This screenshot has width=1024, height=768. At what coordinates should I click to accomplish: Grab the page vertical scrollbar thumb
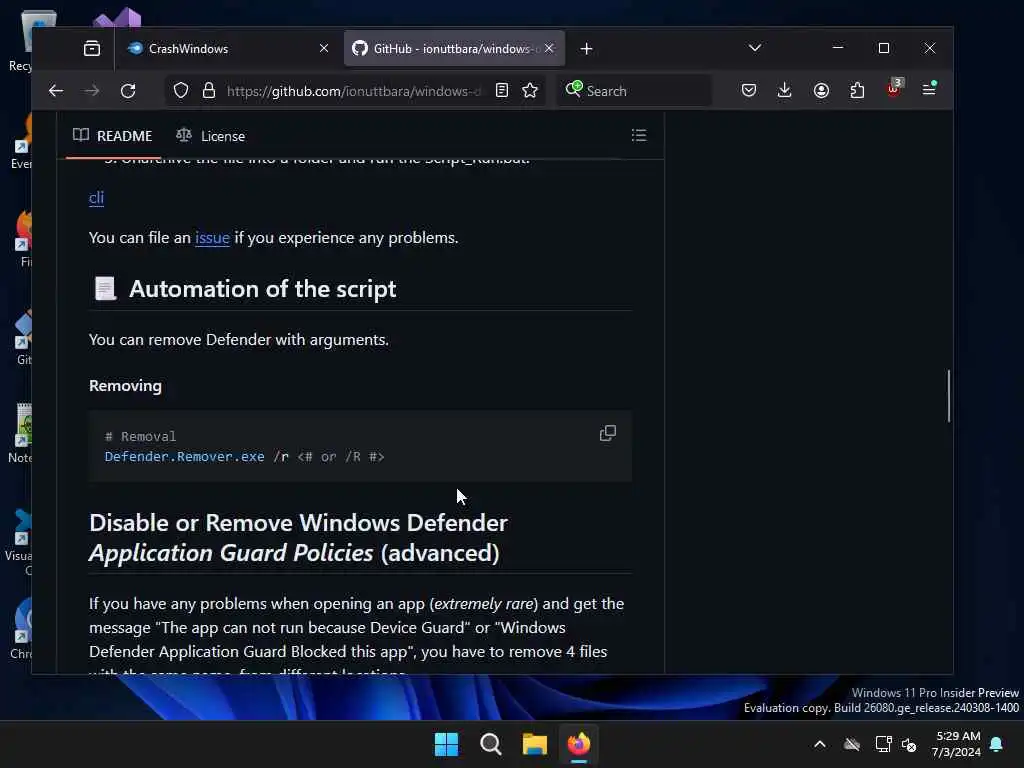coord(948,396)
